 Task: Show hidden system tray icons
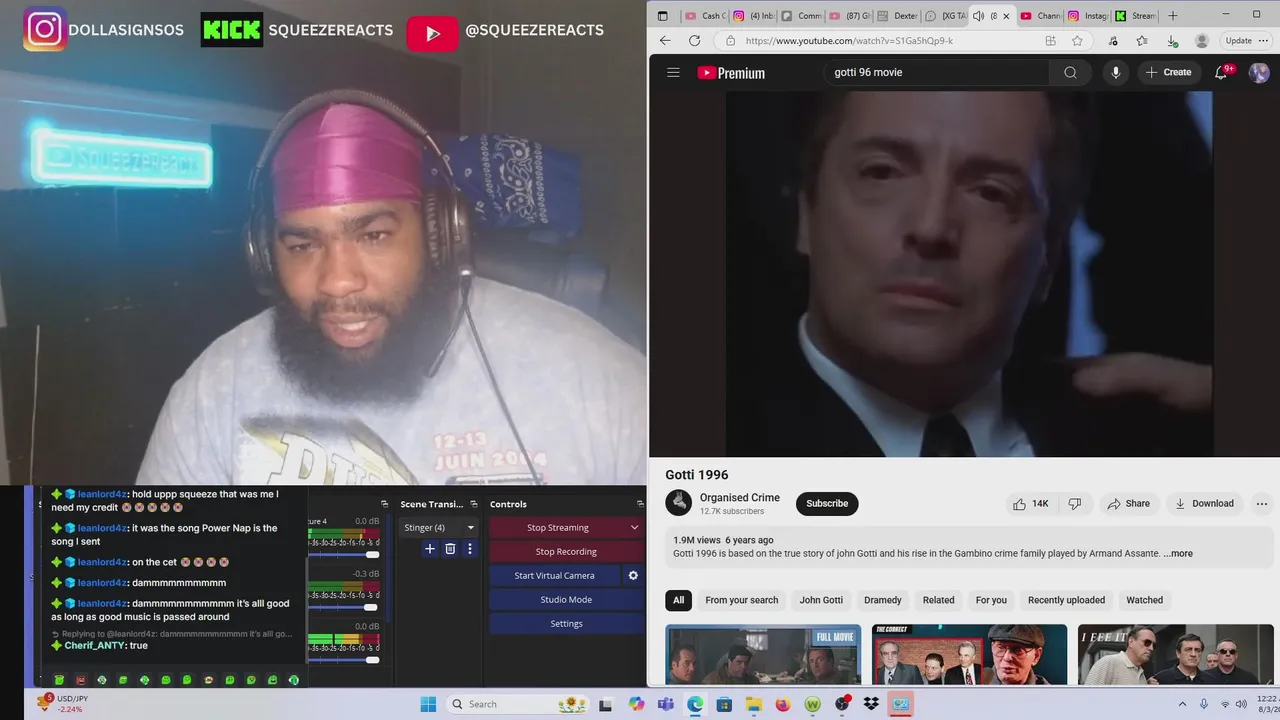1182,704
